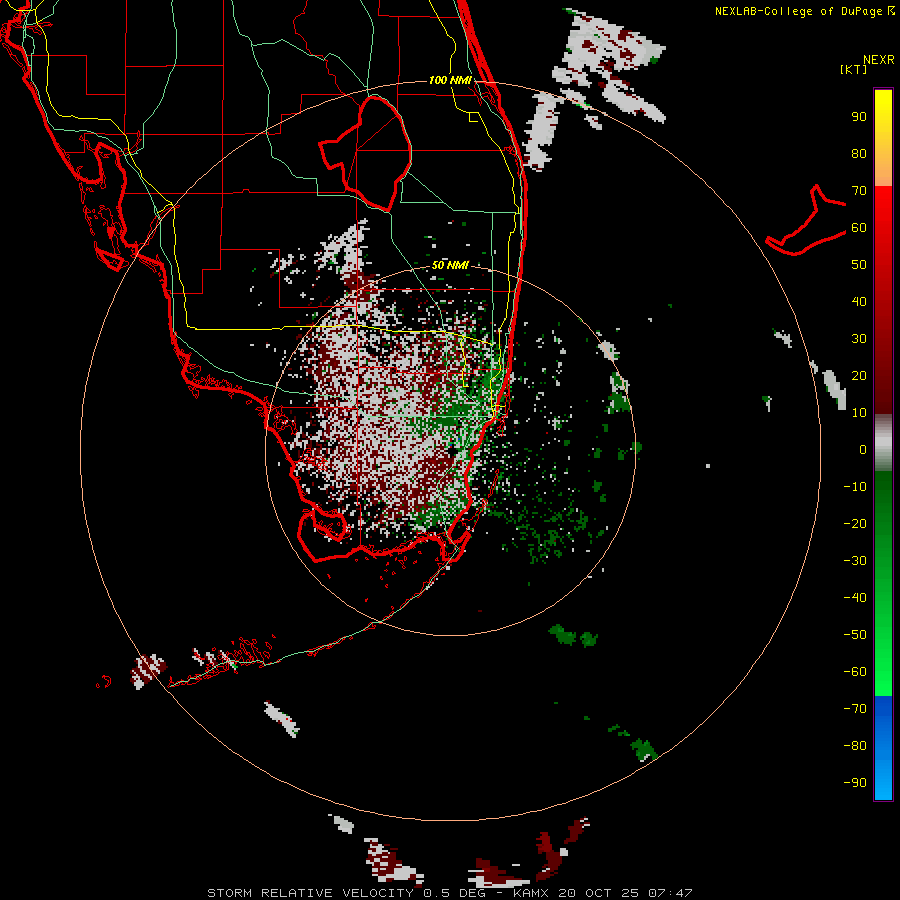Viewport: 900px width, 900px height.
Task: Click the 0 value on the velocity scale
Action: coord(863,449)
